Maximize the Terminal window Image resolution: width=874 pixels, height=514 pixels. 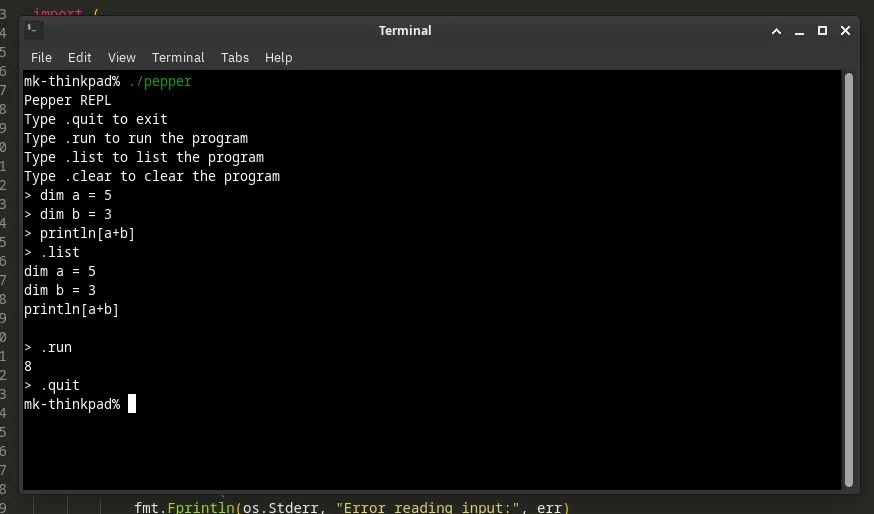822,31
